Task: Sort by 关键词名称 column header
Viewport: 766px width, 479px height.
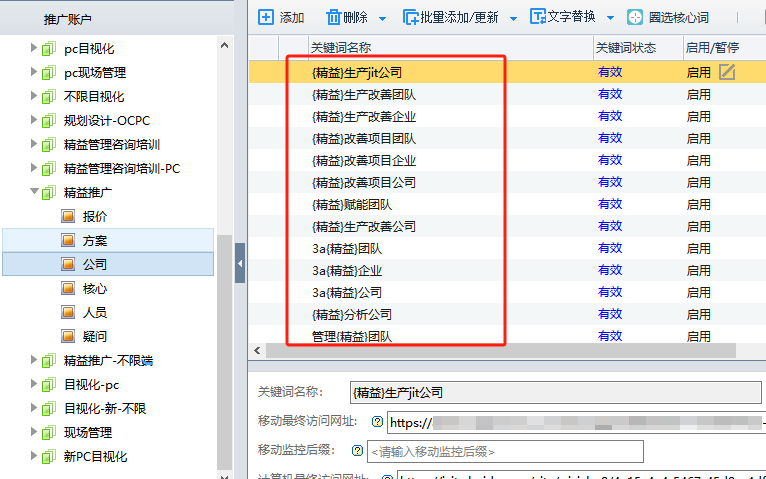Action: tap(450, 47)
